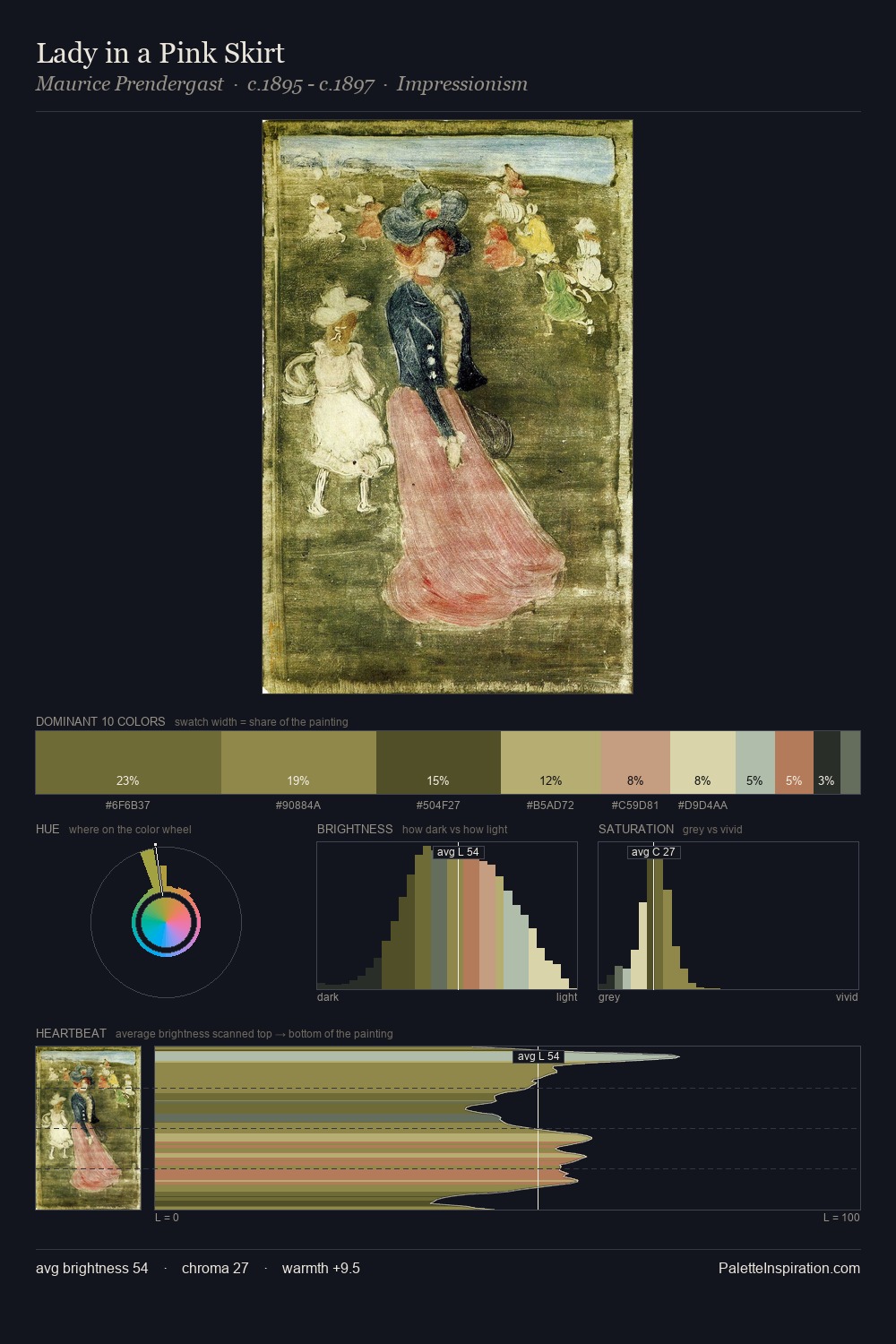Screen dimensions: 896x1344
Task: Click the 'grey' axis label
Action: 609,997
